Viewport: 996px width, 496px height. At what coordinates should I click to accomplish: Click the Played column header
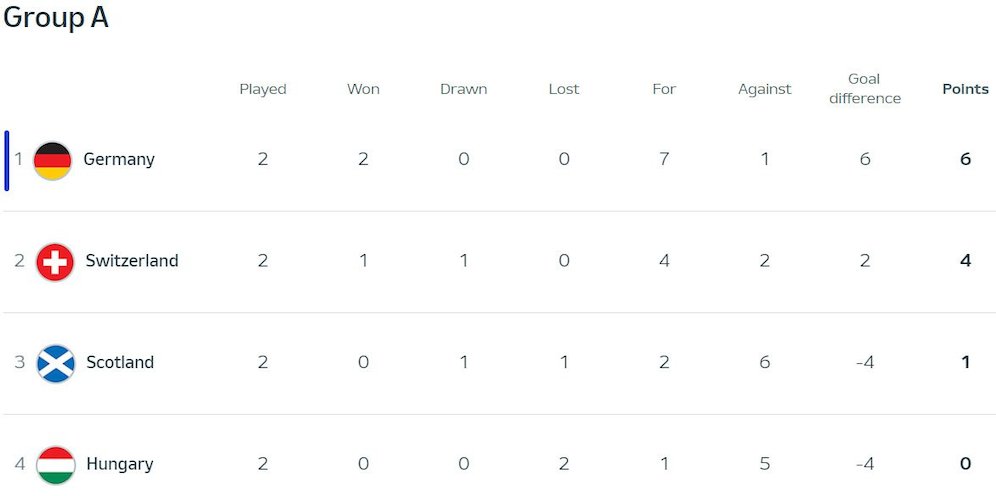263,89
